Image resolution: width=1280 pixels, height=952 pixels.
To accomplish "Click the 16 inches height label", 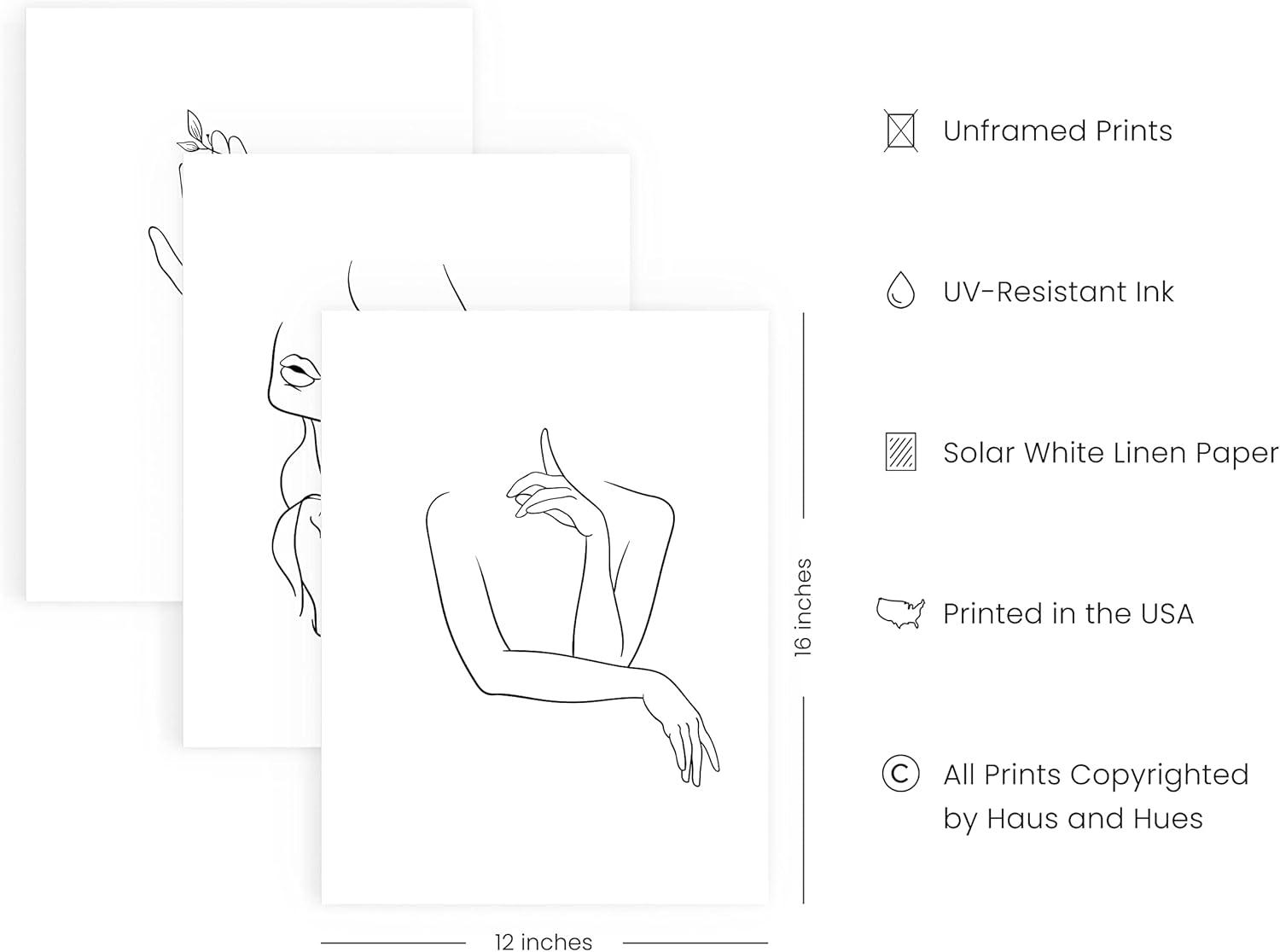I will click(803, 607).
